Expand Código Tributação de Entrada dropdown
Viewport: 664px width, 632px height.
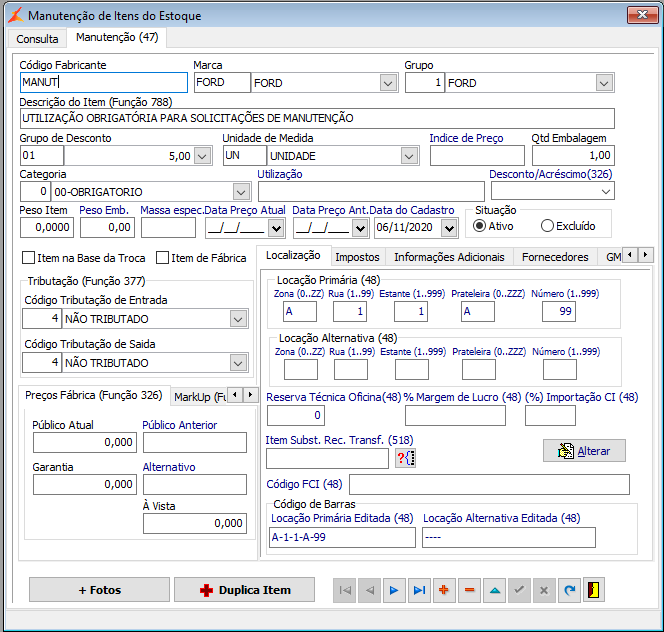(x=238, y=319)
